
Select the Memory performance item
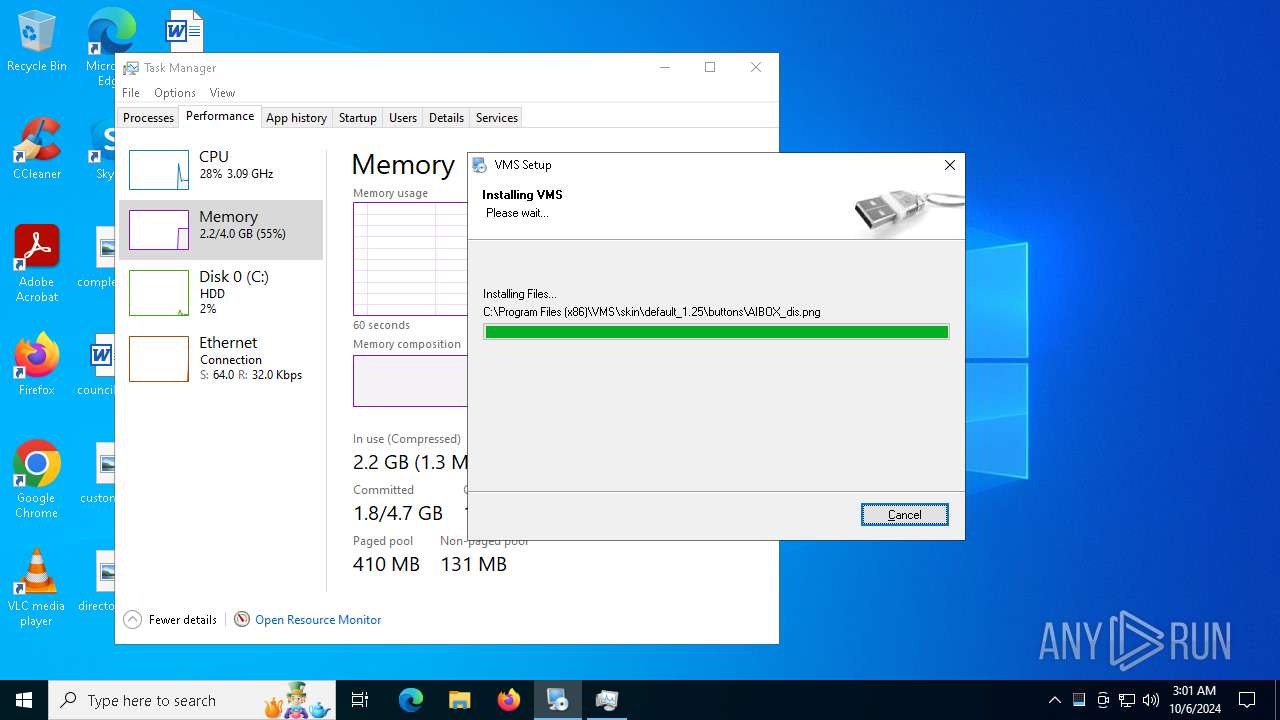[221, 230]
